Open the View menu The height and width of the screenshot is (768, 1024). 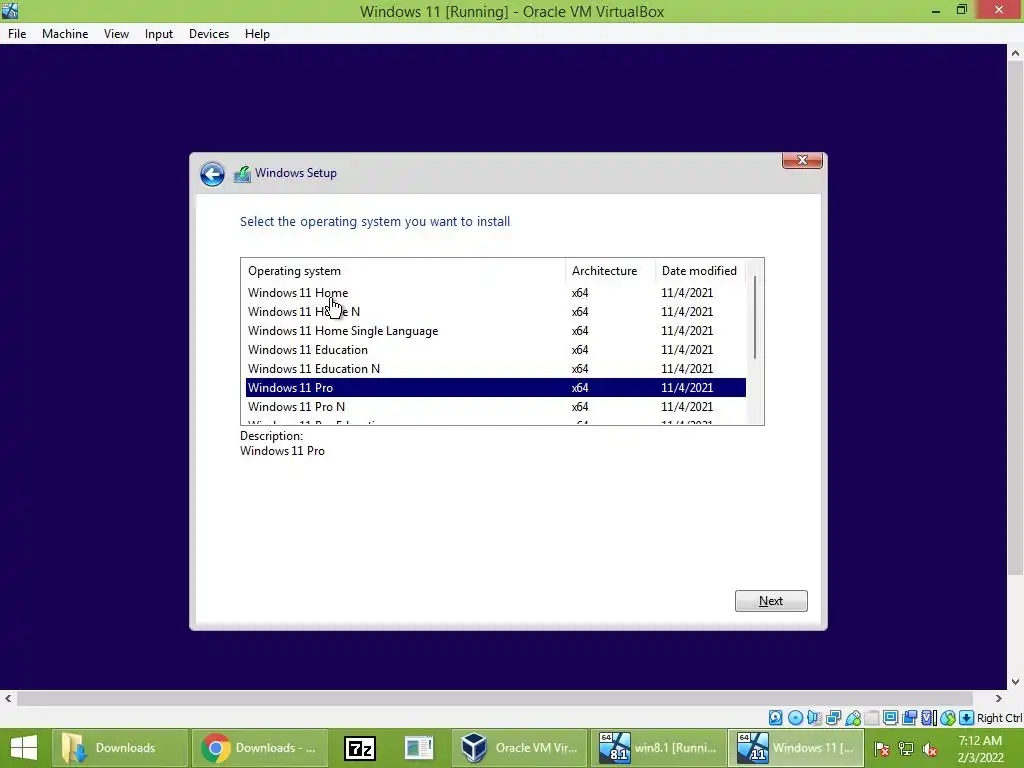116,34
